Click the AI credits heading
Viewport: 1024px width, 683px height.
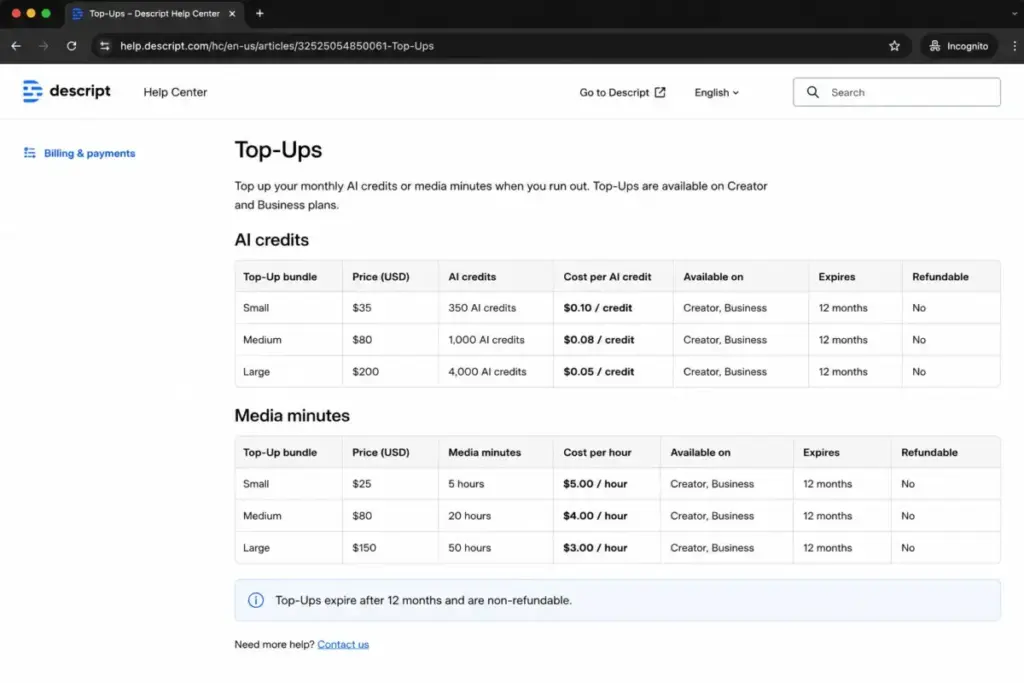[x=272, y=240]
